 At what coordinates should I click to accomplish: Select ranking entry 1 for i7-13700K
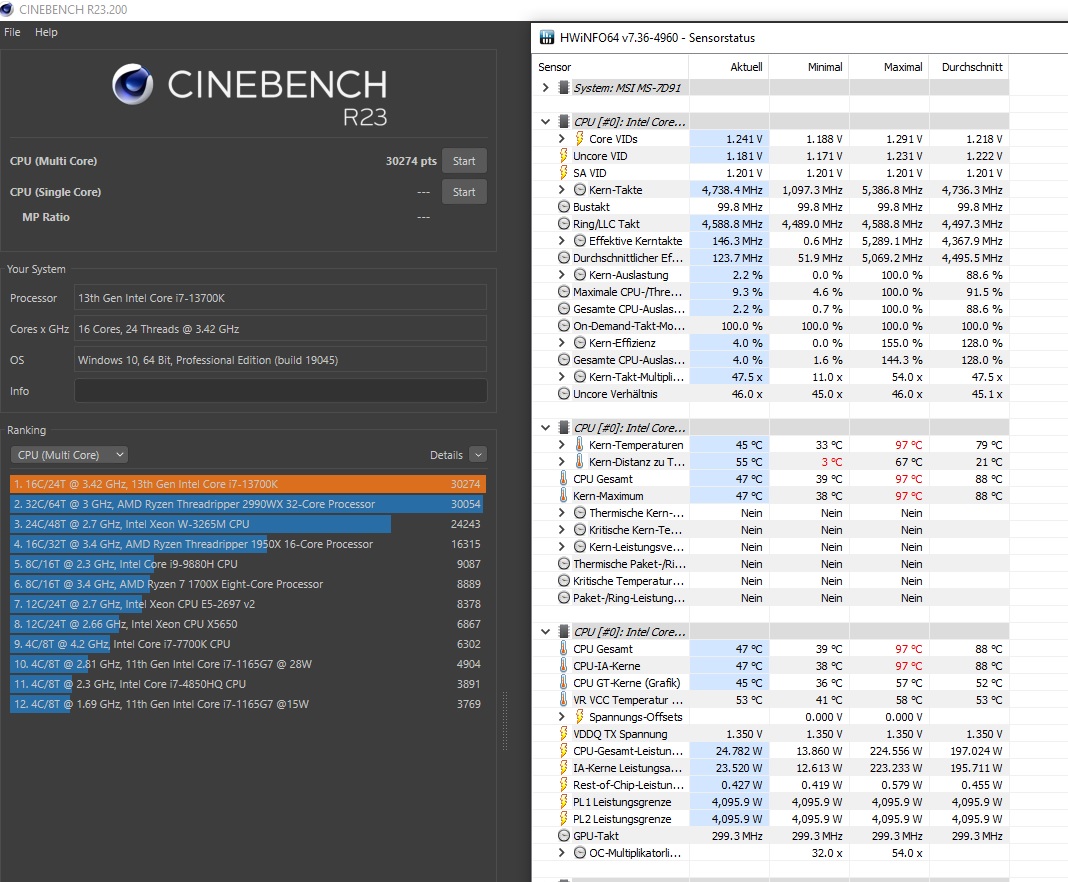(x=248, y=484)
